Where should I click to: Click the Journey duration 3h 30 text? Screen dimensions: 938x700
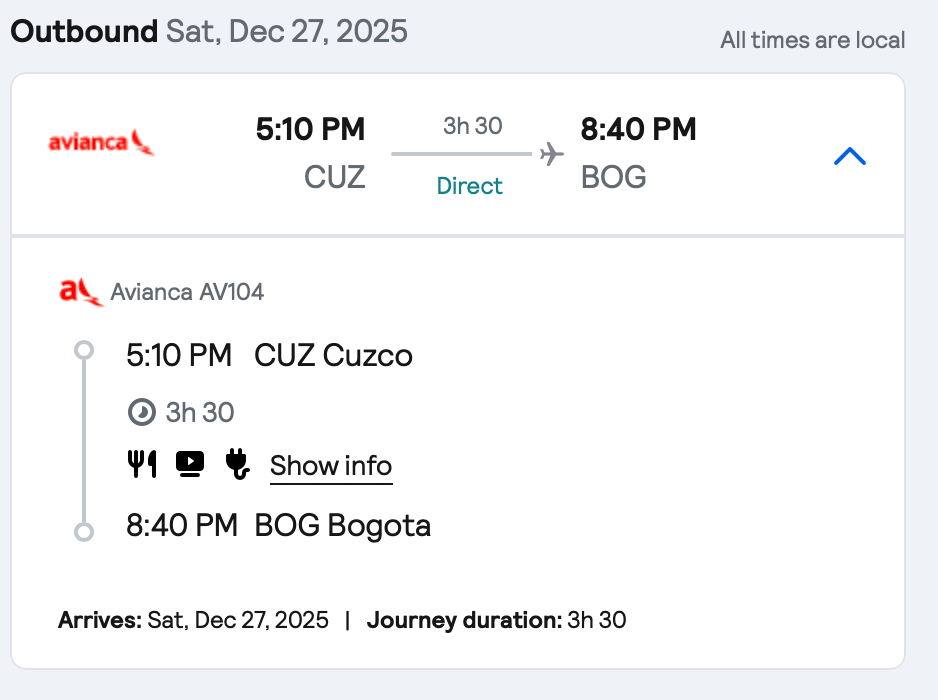click(496, 620)
